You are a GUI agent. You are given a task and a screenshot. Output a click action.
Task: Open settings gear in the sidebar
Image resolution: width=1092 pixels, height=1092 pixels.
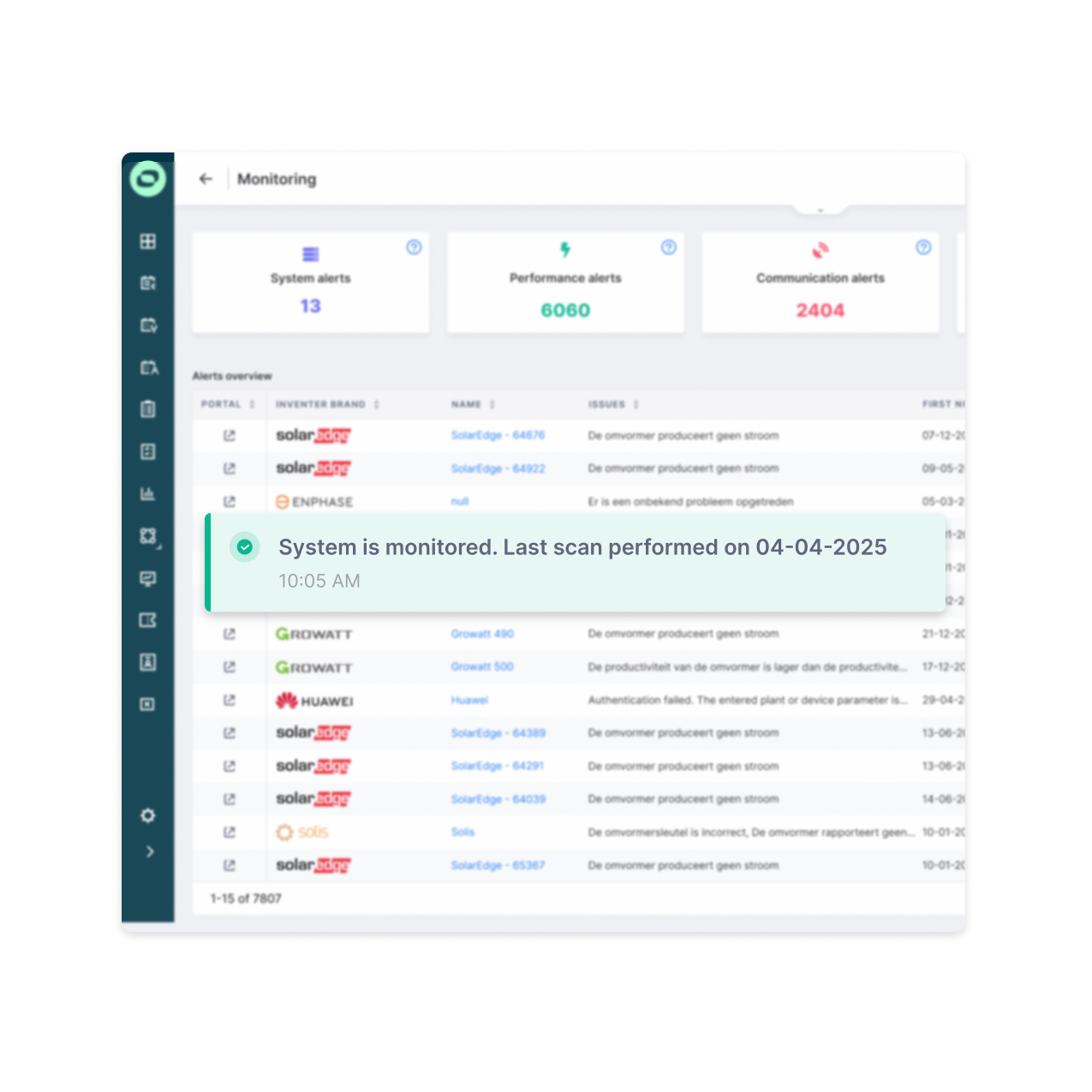[x=148, y=815]
